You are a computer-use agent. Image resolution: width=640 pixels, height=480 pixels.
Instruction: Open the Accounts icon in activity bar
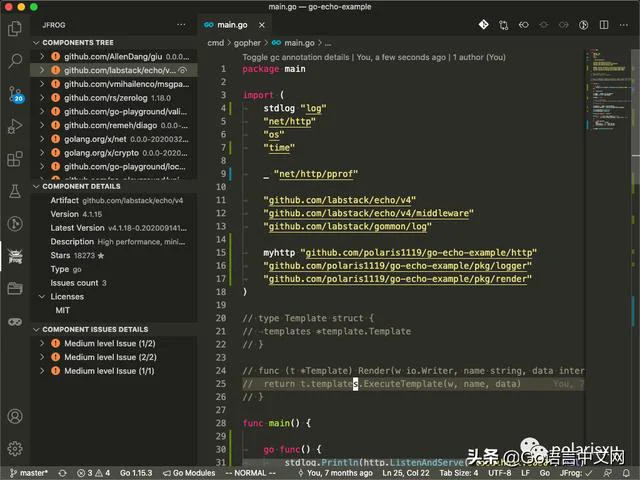(15, 416)
